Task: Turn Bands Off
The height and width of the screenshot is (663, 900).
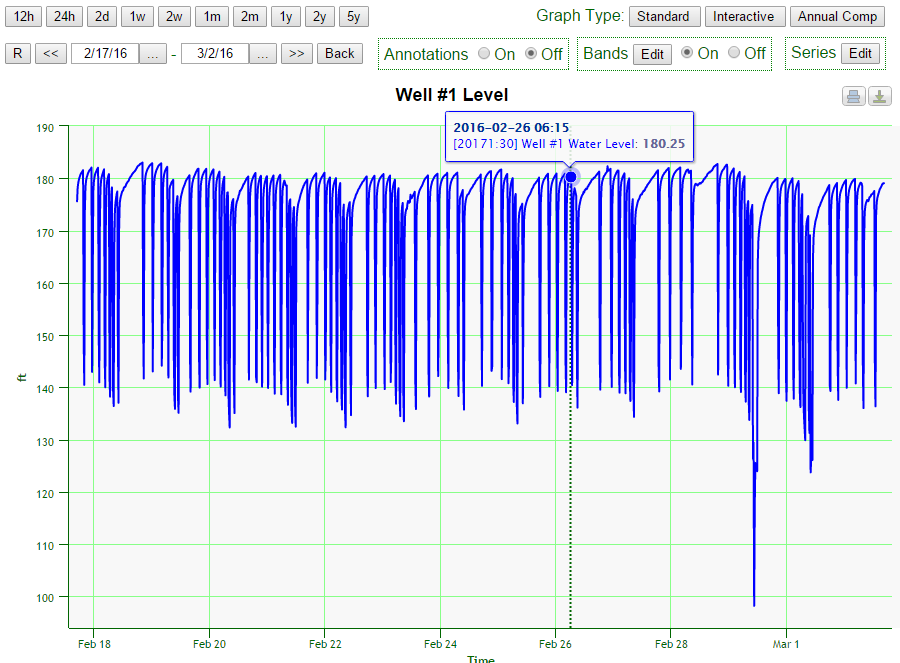Action: [x=734, y=52]
